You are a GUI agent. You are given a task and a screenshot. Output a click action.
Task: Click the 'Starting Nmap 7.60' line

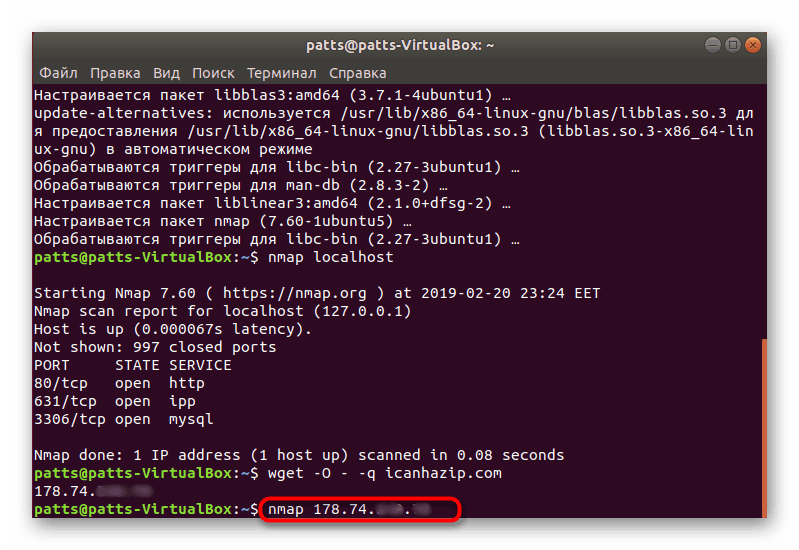tap(317, 293)
